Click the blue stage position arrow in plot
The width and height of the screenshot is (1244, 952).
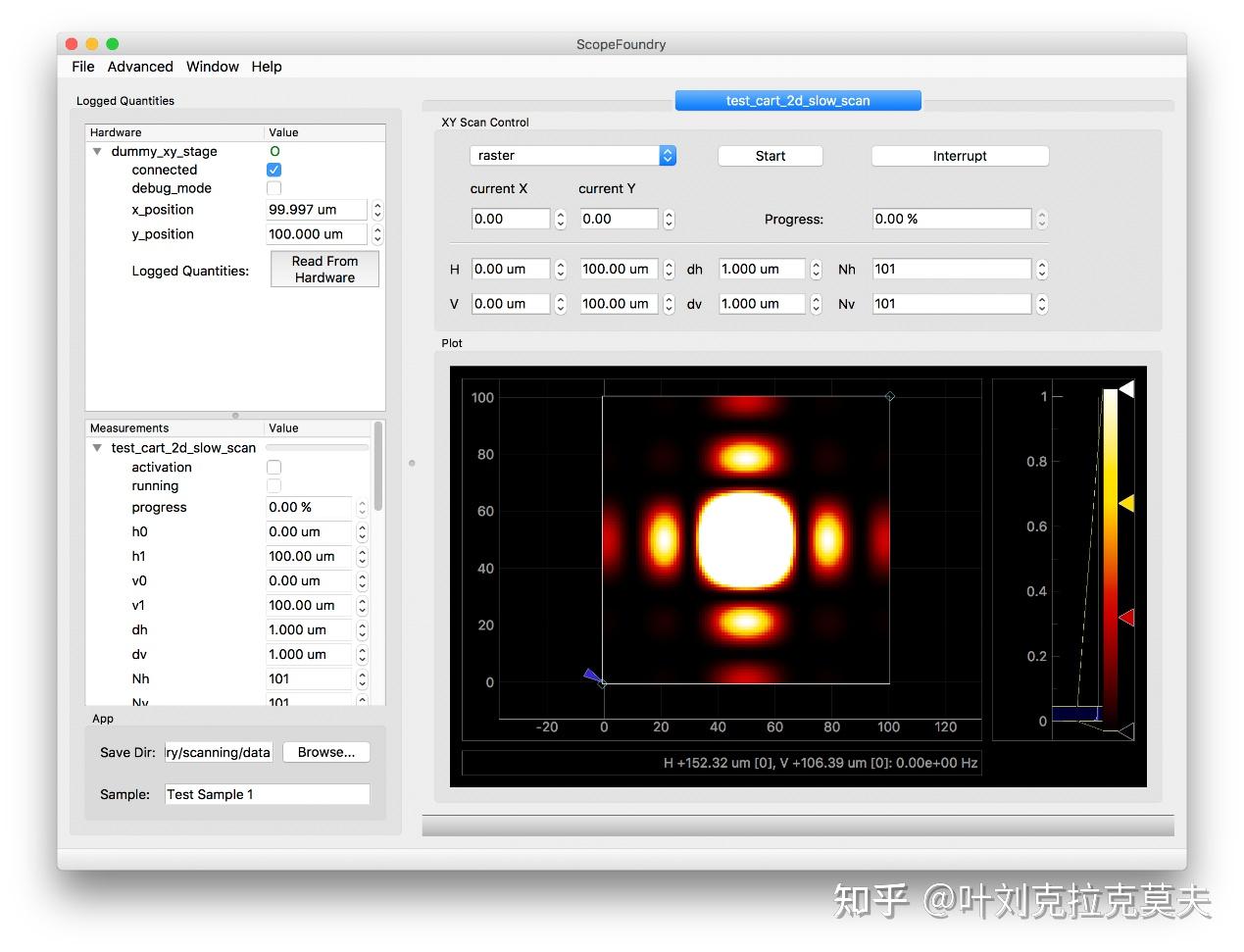coord(591,675)
